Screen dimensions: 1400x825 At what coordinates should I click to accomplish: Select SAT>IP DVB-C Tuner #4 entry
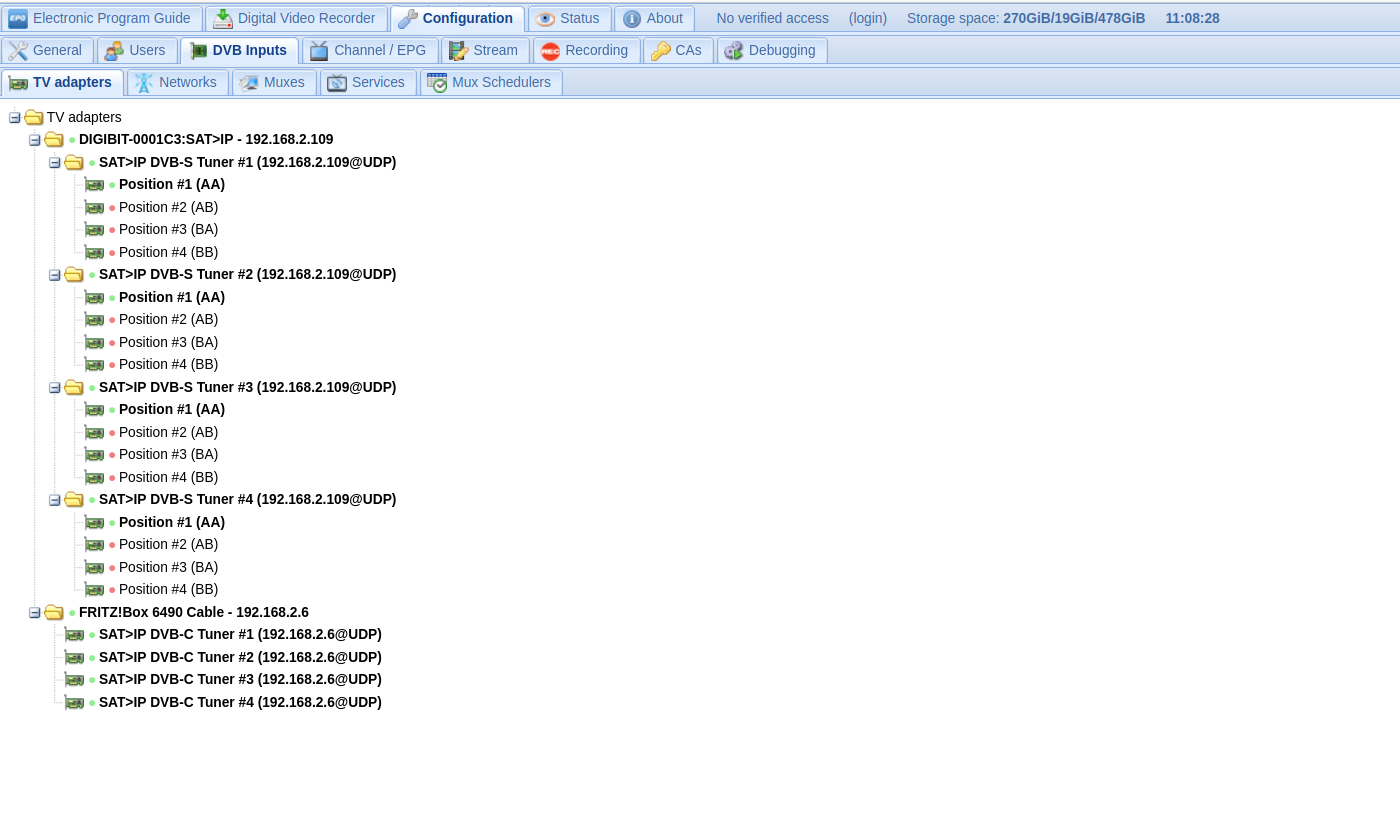tap(240, 702)
